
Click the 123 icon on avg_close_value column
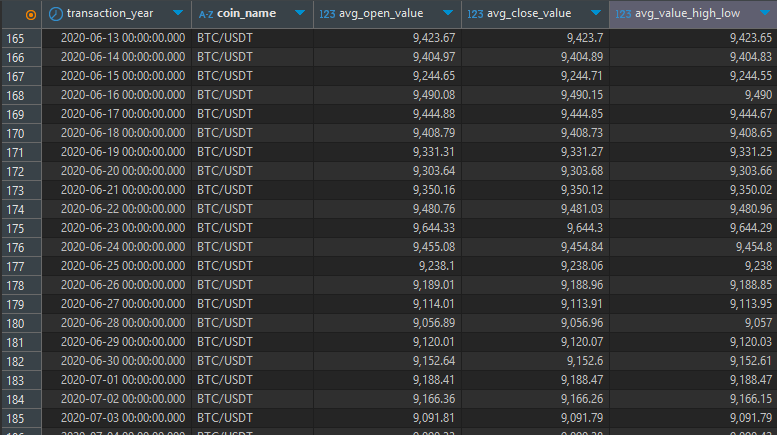(474, 14)
